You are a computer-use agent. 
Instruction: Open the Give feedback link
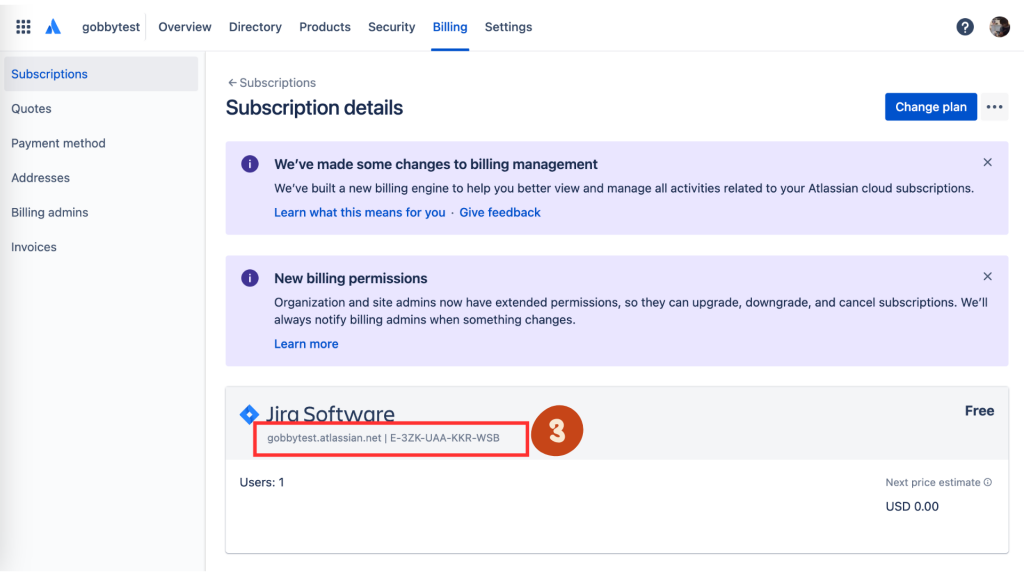tap(500, 212)
